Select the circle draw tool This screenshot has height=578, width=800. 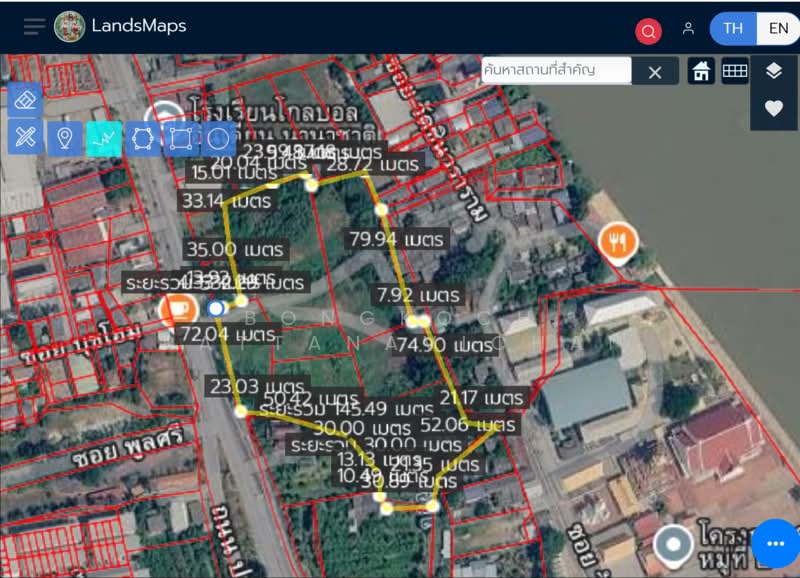click(218, 138)
